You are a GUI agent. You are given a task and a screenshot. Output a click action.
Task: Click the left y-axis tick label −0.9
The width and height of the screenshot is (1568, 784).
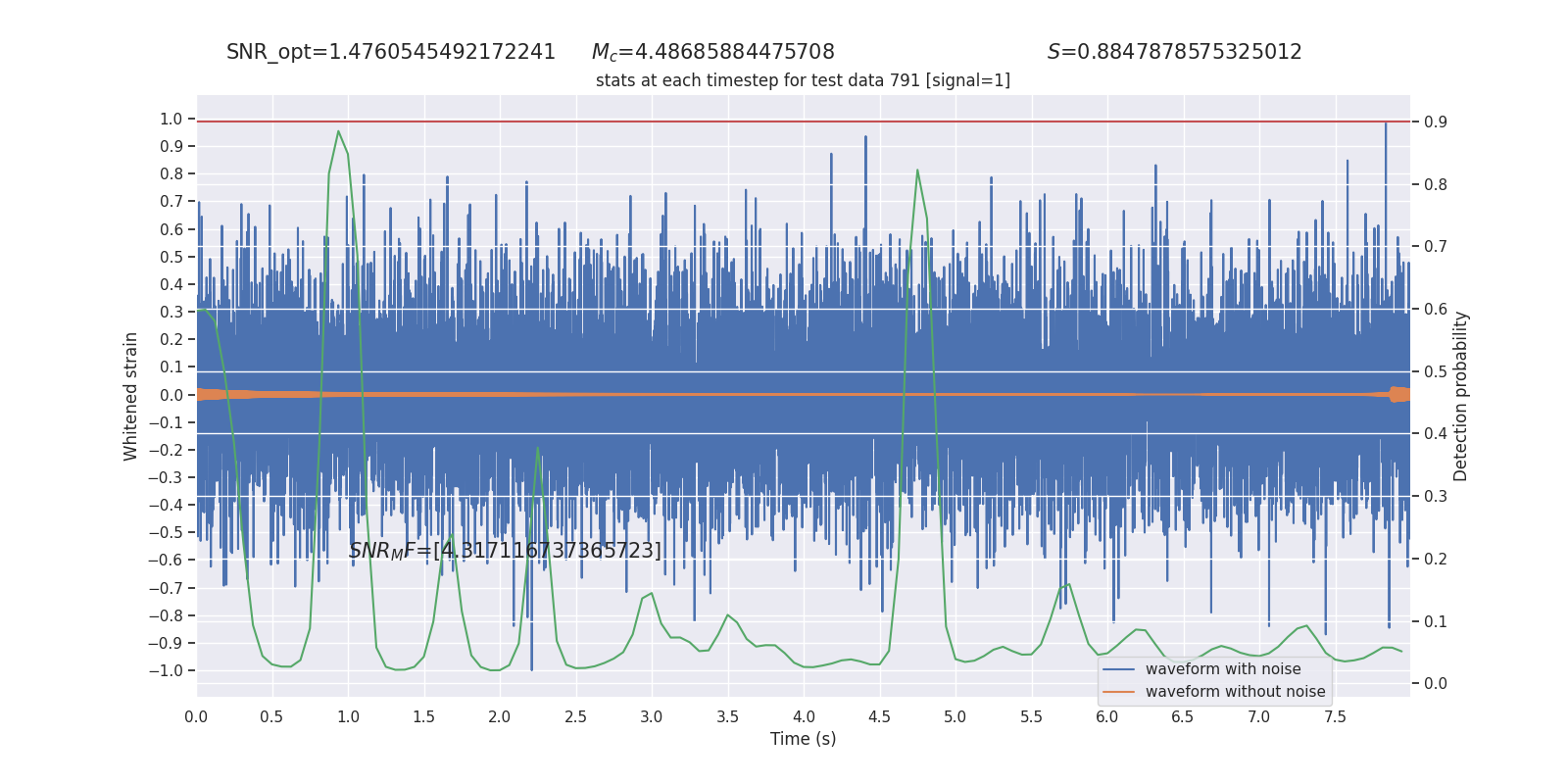click(x=166, y=643)
